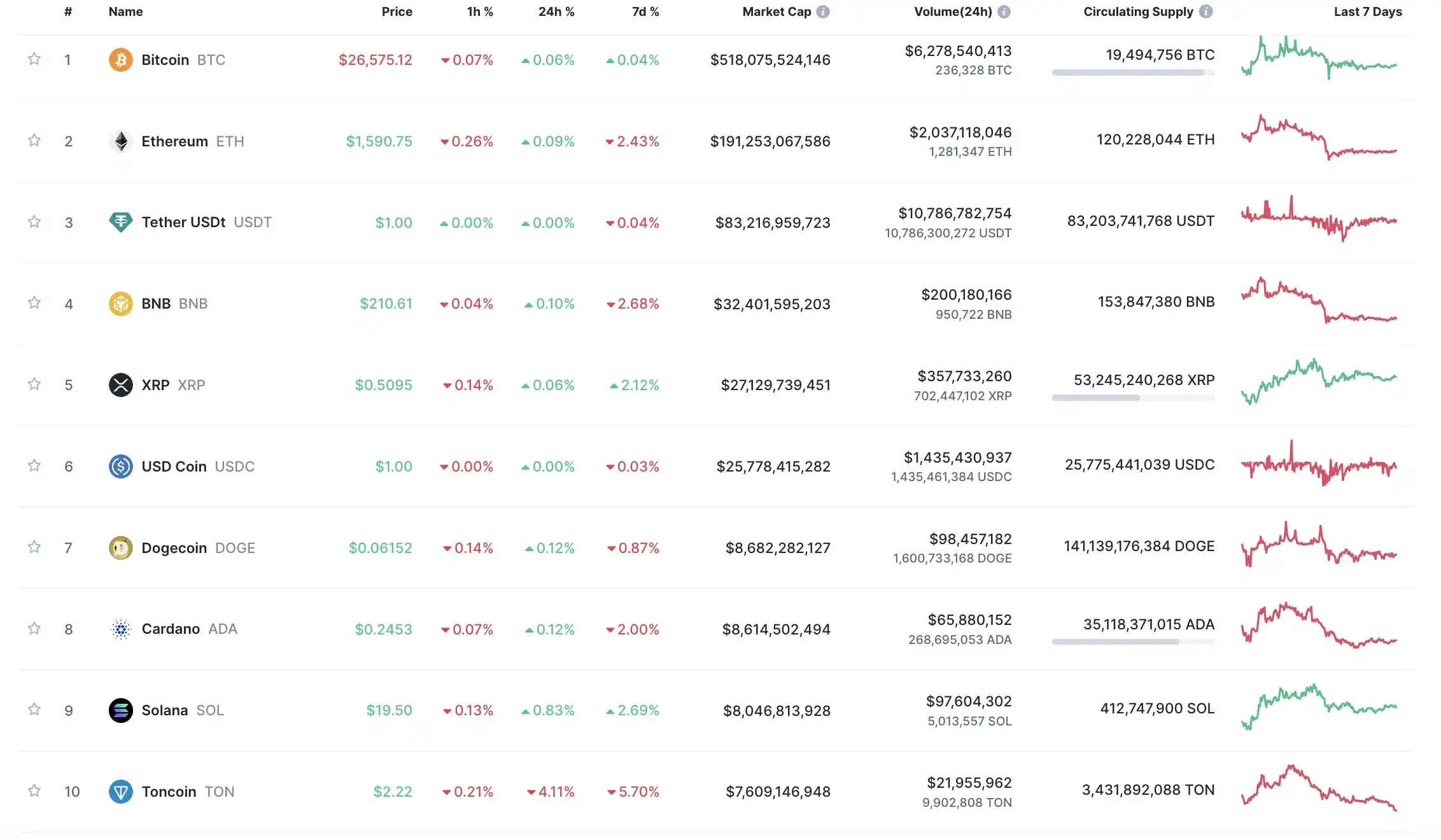
Task: Click the Toncoin logo icon
Action: coord(120,792)
